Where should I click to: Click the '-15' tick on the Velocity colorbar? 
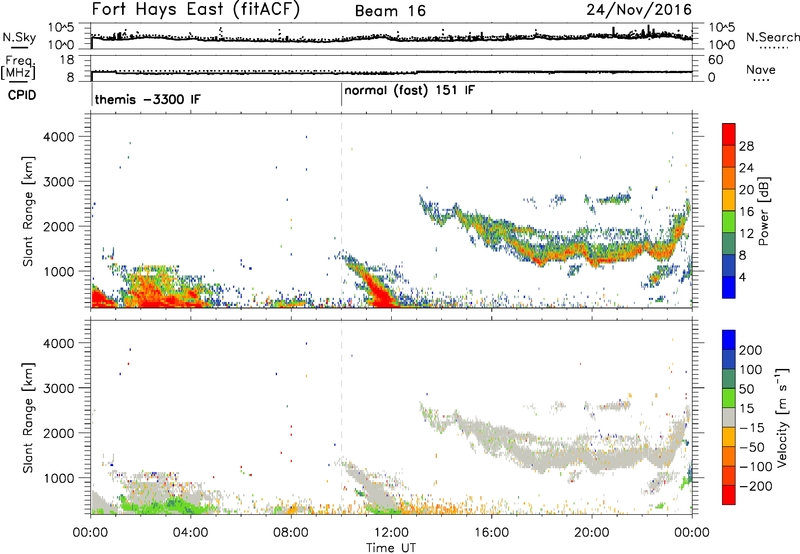[751, 427]
